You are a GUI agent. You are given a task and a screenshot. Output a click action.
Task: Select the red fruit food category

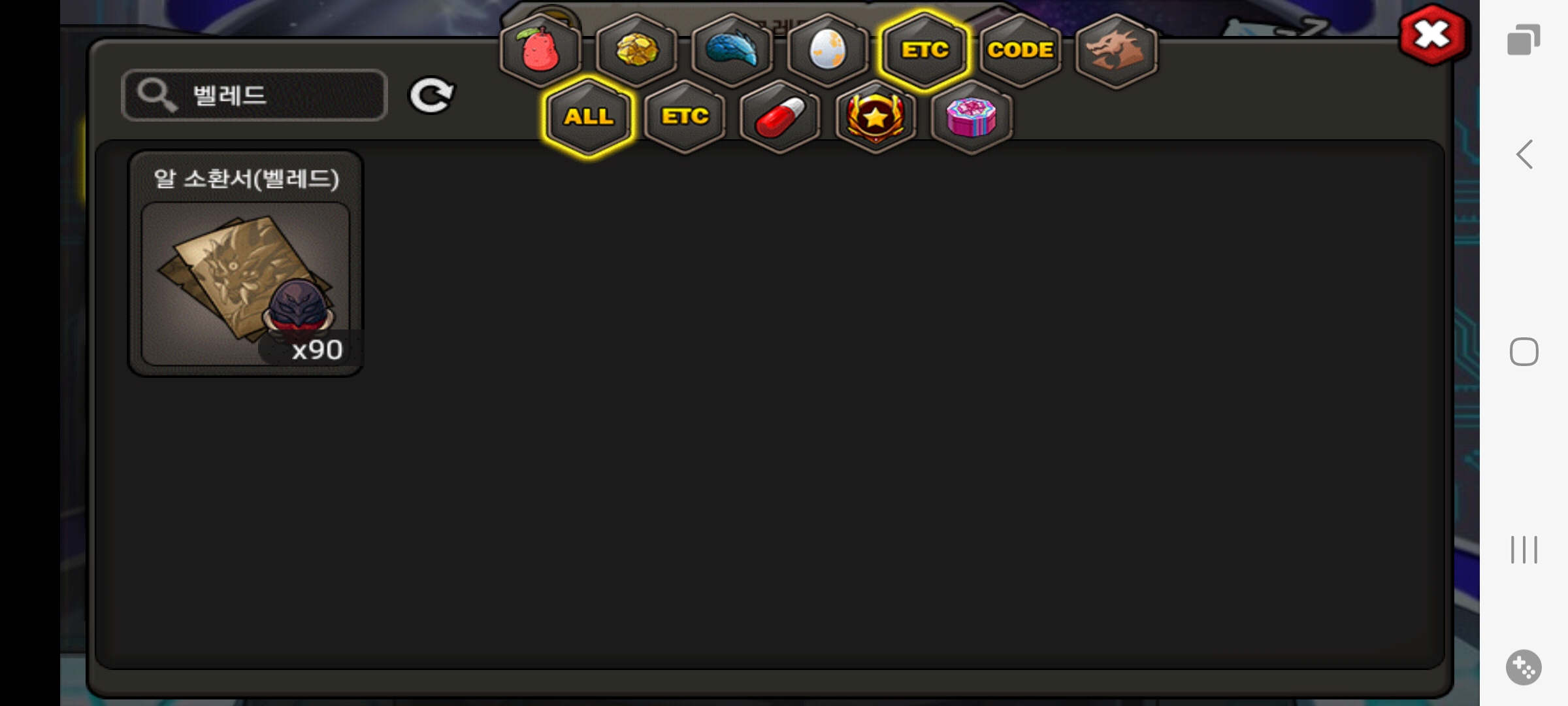(x=540, y=50)
